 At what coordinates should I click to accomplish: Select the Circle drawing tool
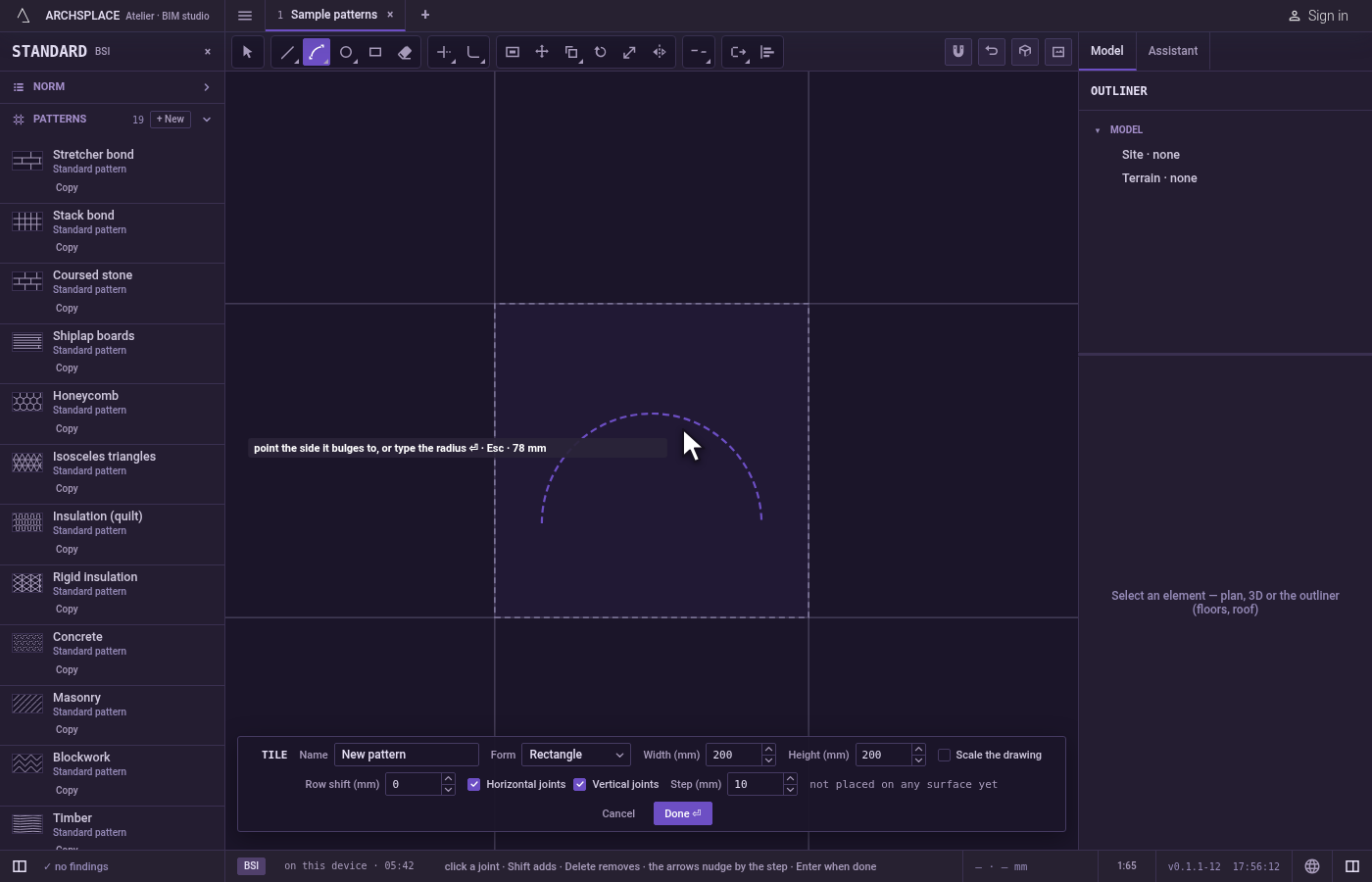tap(346, 52)
